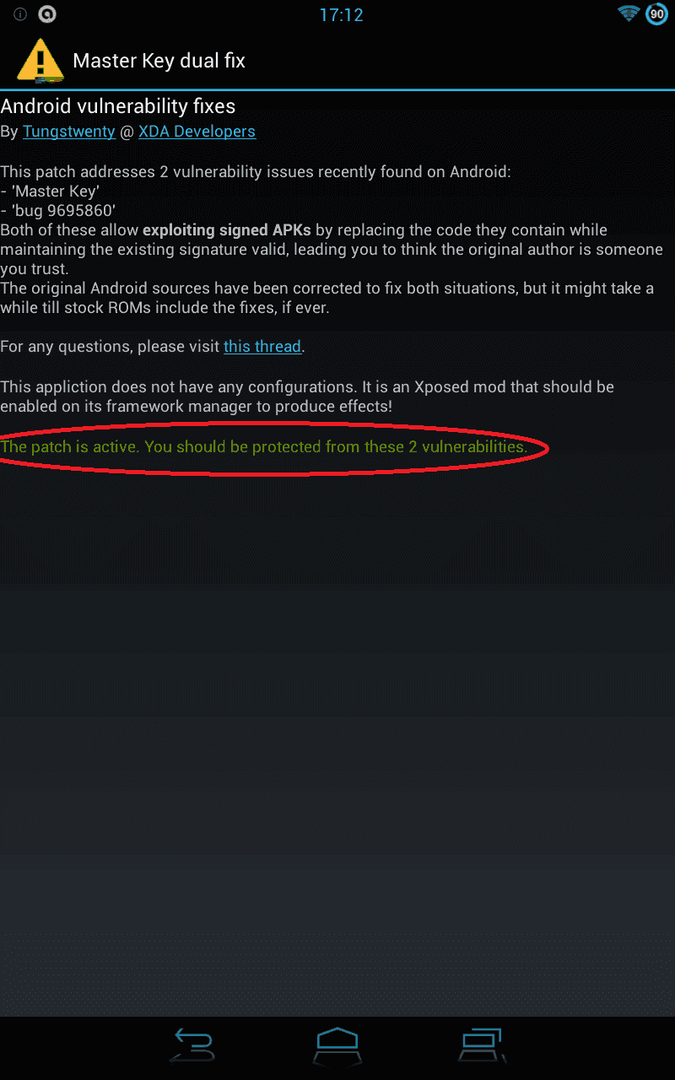Tap the 'For any questions, please visit' text

[x=110, y=346]
